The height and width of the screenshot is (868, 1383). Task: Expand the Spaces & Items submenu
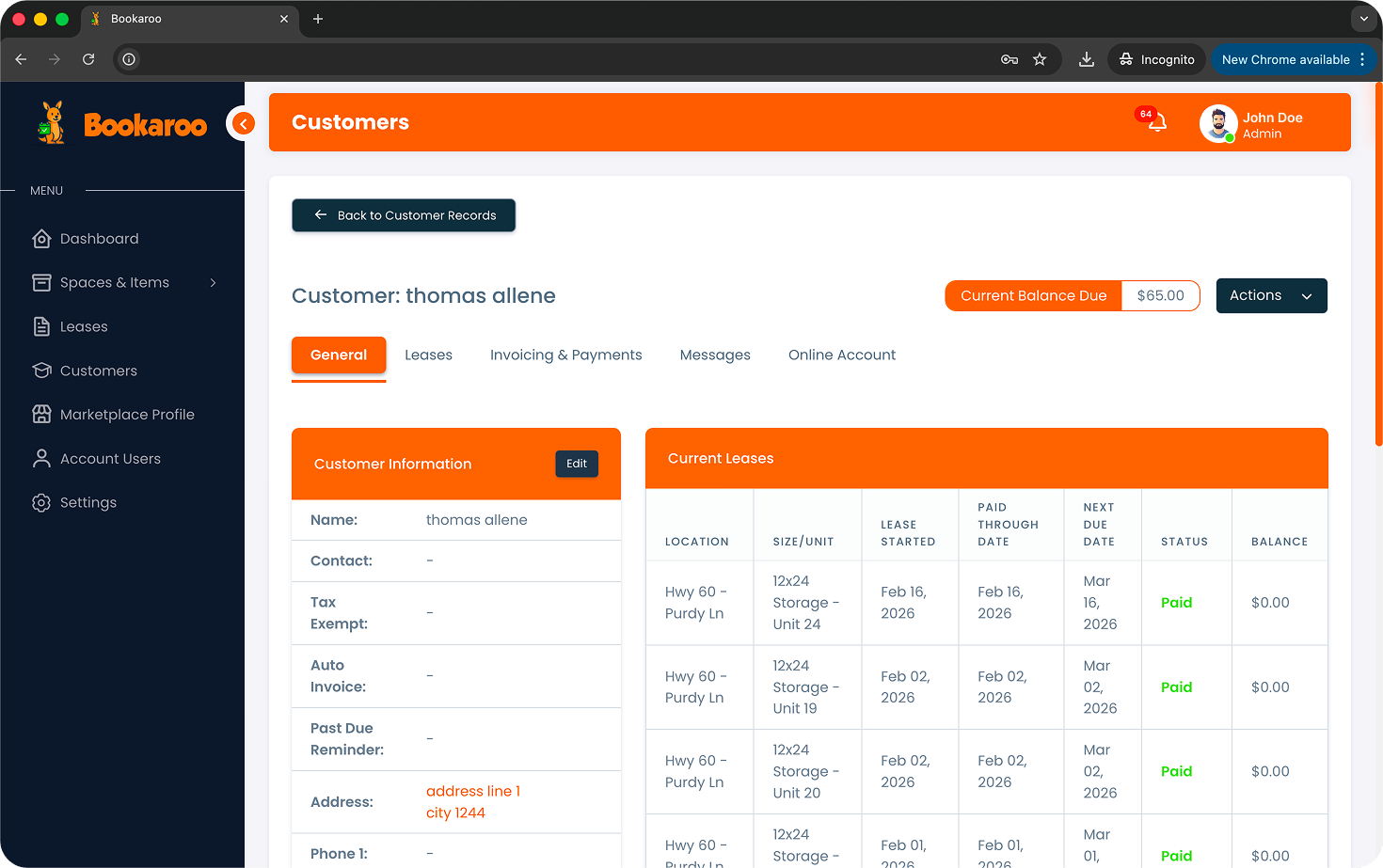(213, 282)
